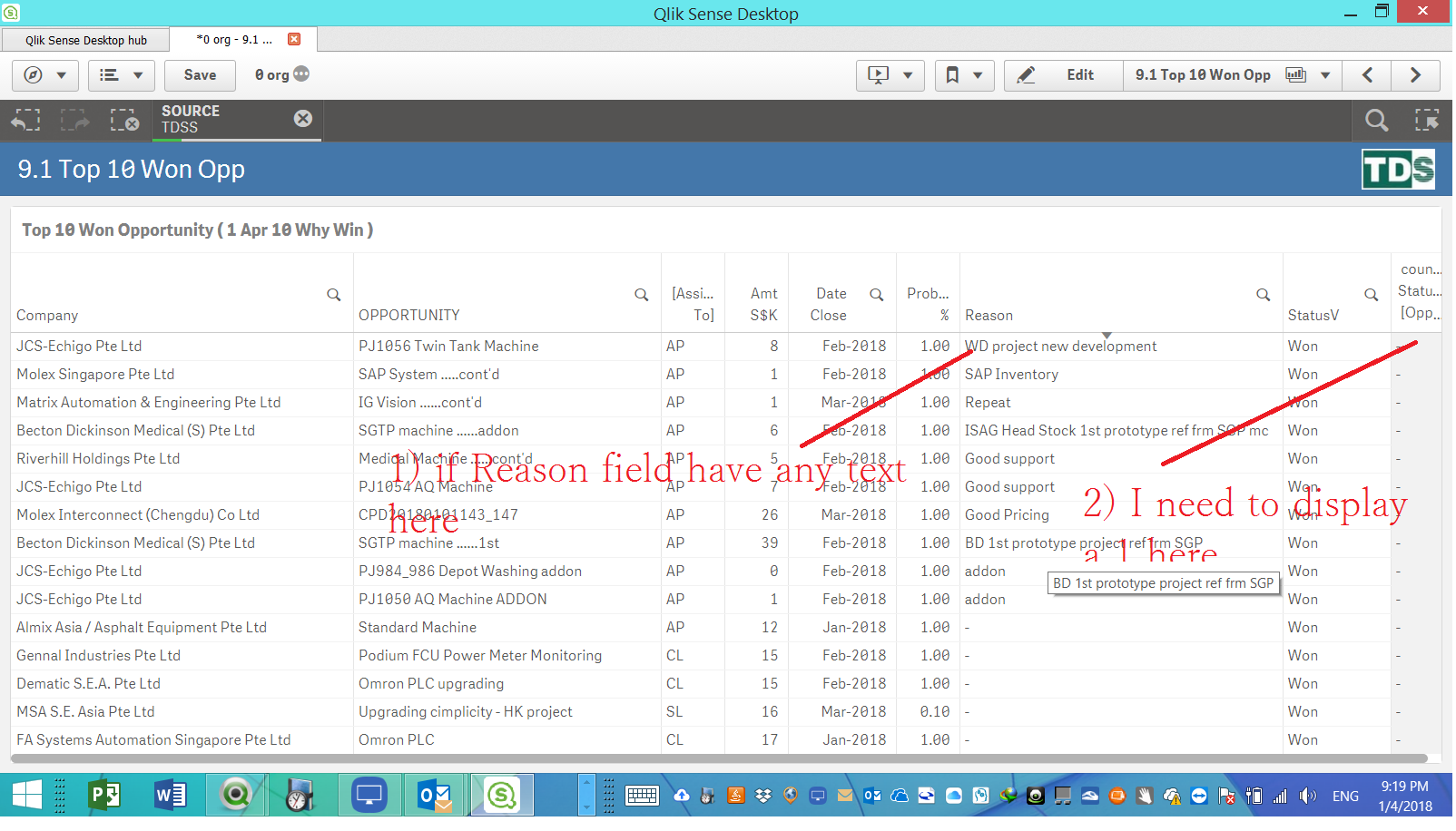Search in the StatusV column
The image size is (1456, 831).
1372,295
